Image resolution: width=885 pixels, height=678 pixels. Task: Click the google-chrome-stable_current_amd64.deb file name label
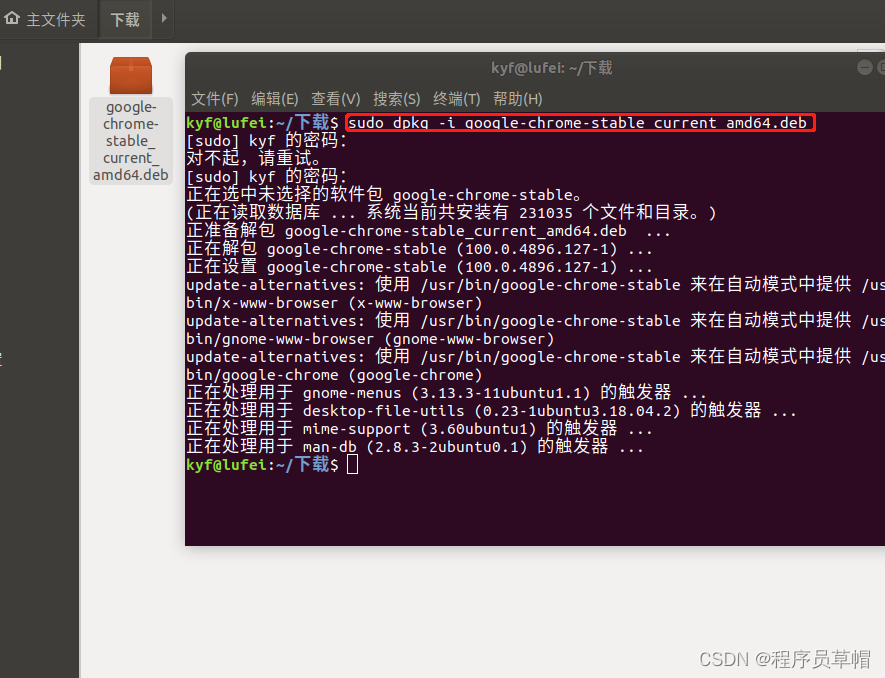coord(131,141)
